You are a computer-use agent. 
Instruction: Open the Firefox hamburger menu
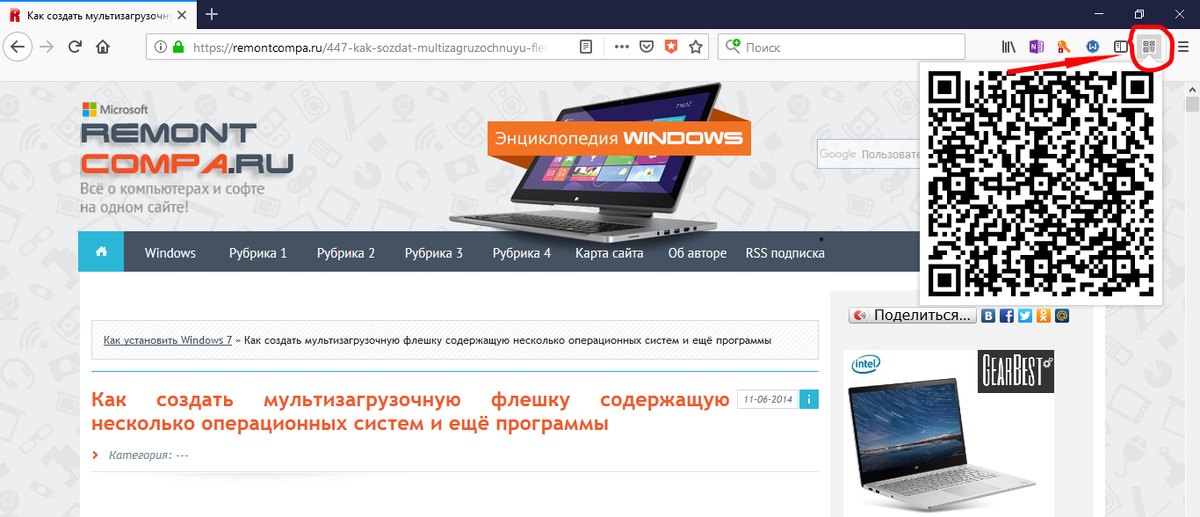click(1183, 47)
